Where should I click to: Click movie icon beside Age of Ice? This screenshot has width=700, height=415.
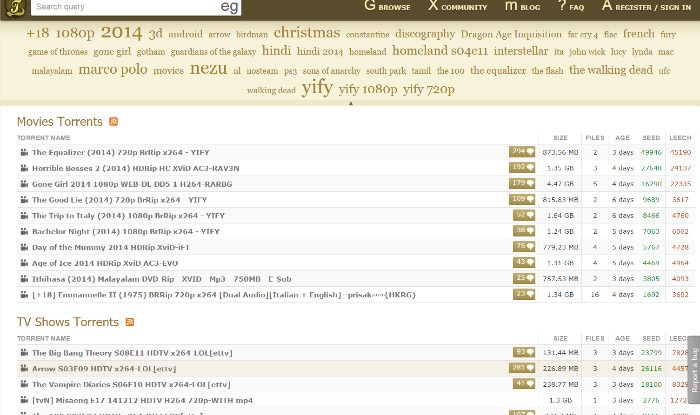point(24,263)
